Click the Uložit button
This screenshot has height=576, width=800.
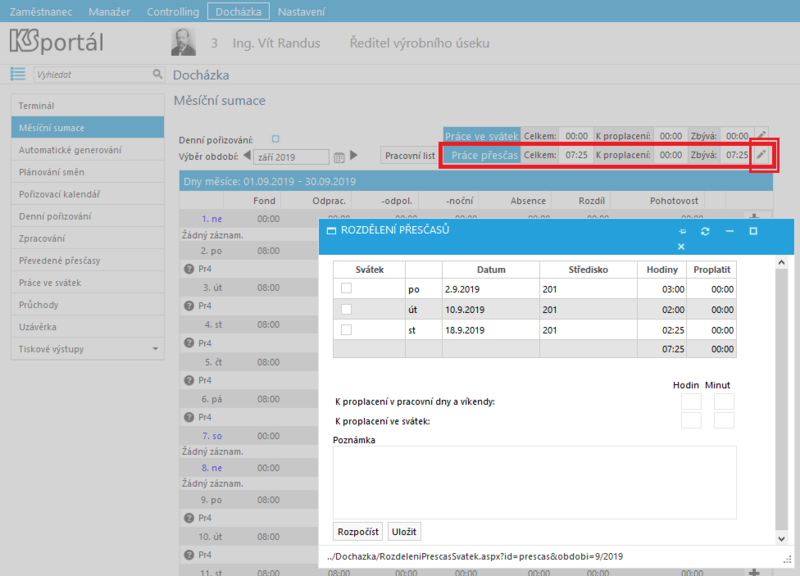[x=404, y=532]
